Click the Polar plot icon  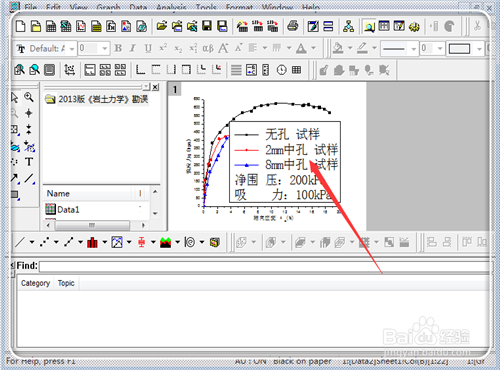[x=190, y=242]
